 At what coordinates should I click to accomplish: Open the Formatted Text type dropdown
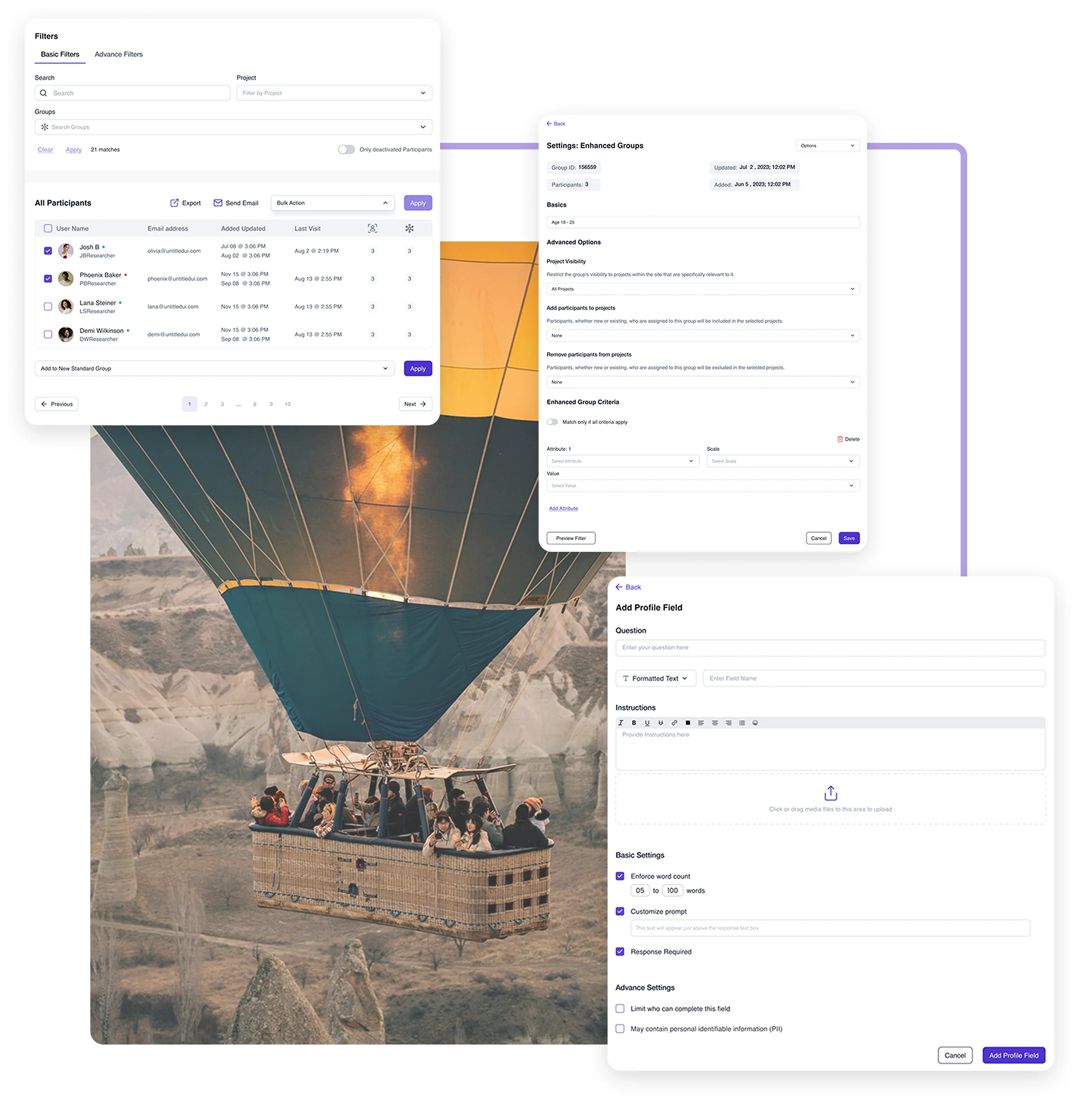coord(655,678)
